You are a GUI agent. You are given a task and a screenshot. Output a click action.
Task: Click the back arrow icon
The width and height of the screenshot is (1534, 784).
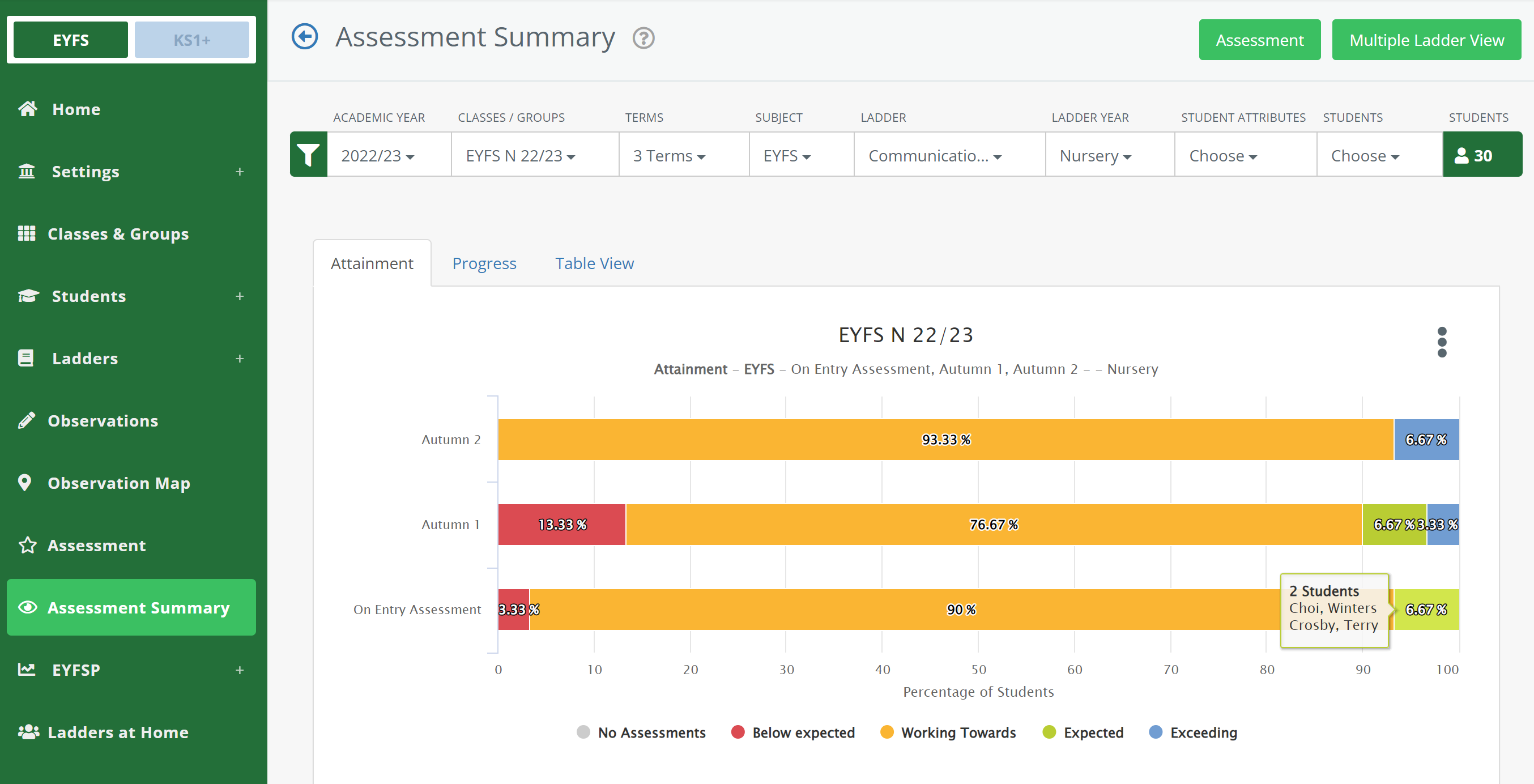(x=304, y=37)
